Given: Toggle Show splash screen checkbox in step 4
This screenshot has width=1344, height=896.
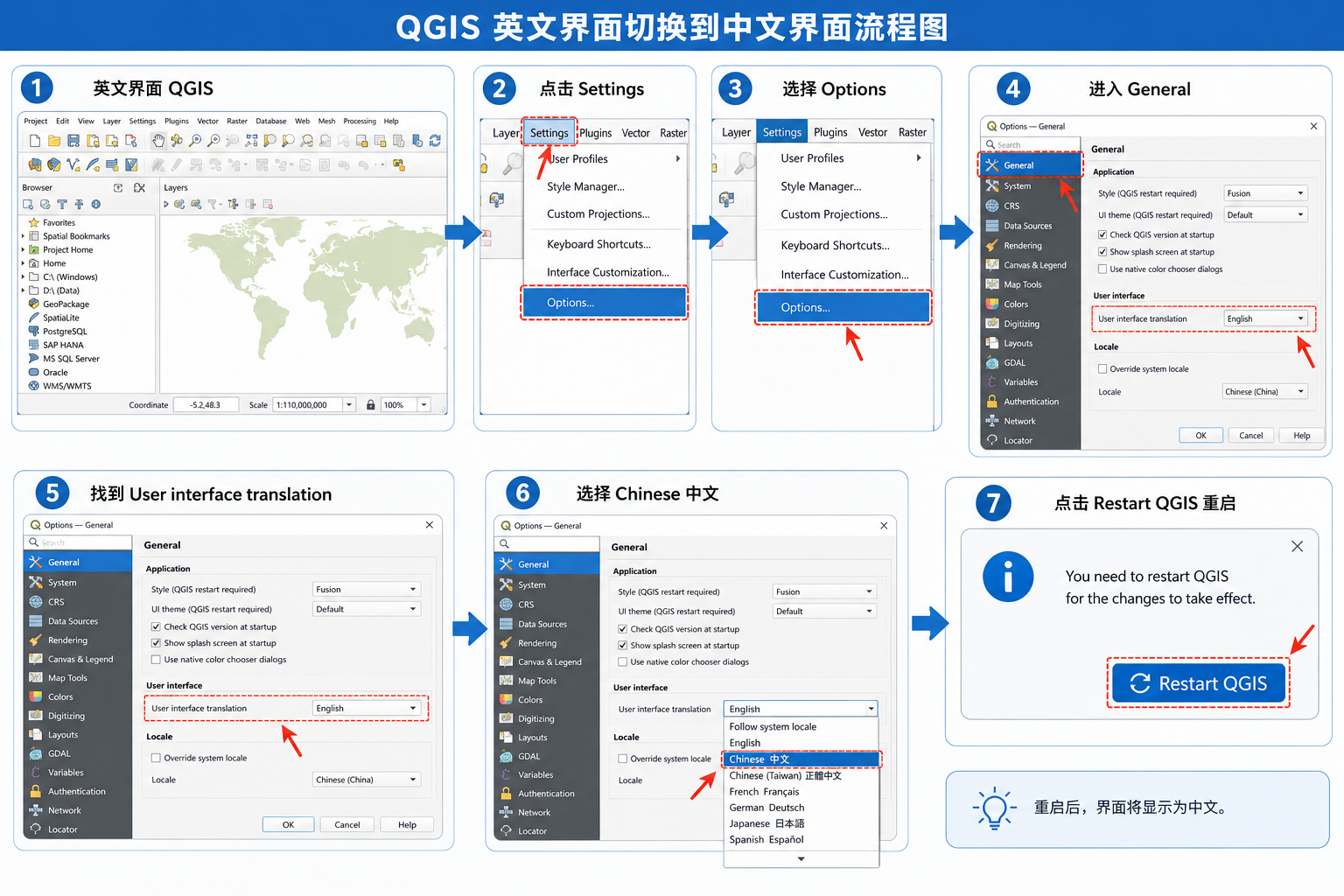Looking at the screenshot, I should [x=1102, y=252].
